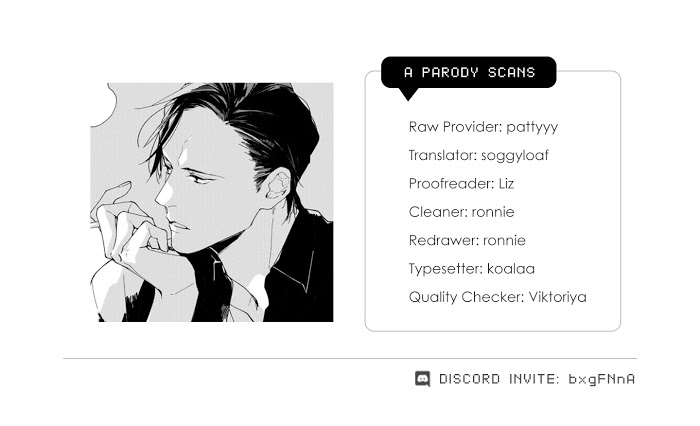Click the character's ear in the portrait
The height and width of the screenshot is (426, 700).
click(278, 184)
